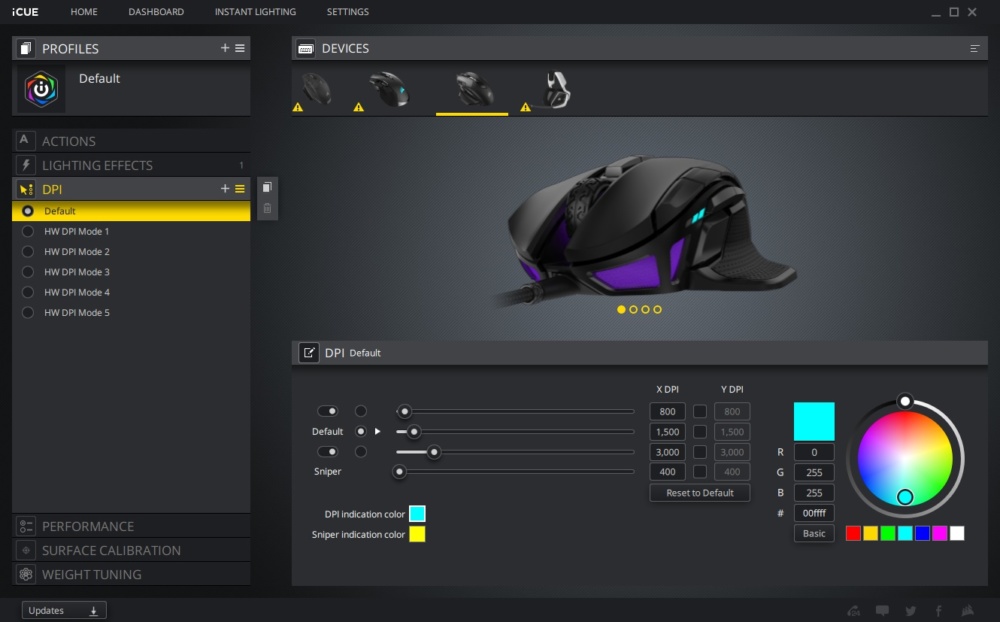The image size is (1000, 622).
Task: Select HW DPI Mode 2 preset
Action: (x=131, y=251)
